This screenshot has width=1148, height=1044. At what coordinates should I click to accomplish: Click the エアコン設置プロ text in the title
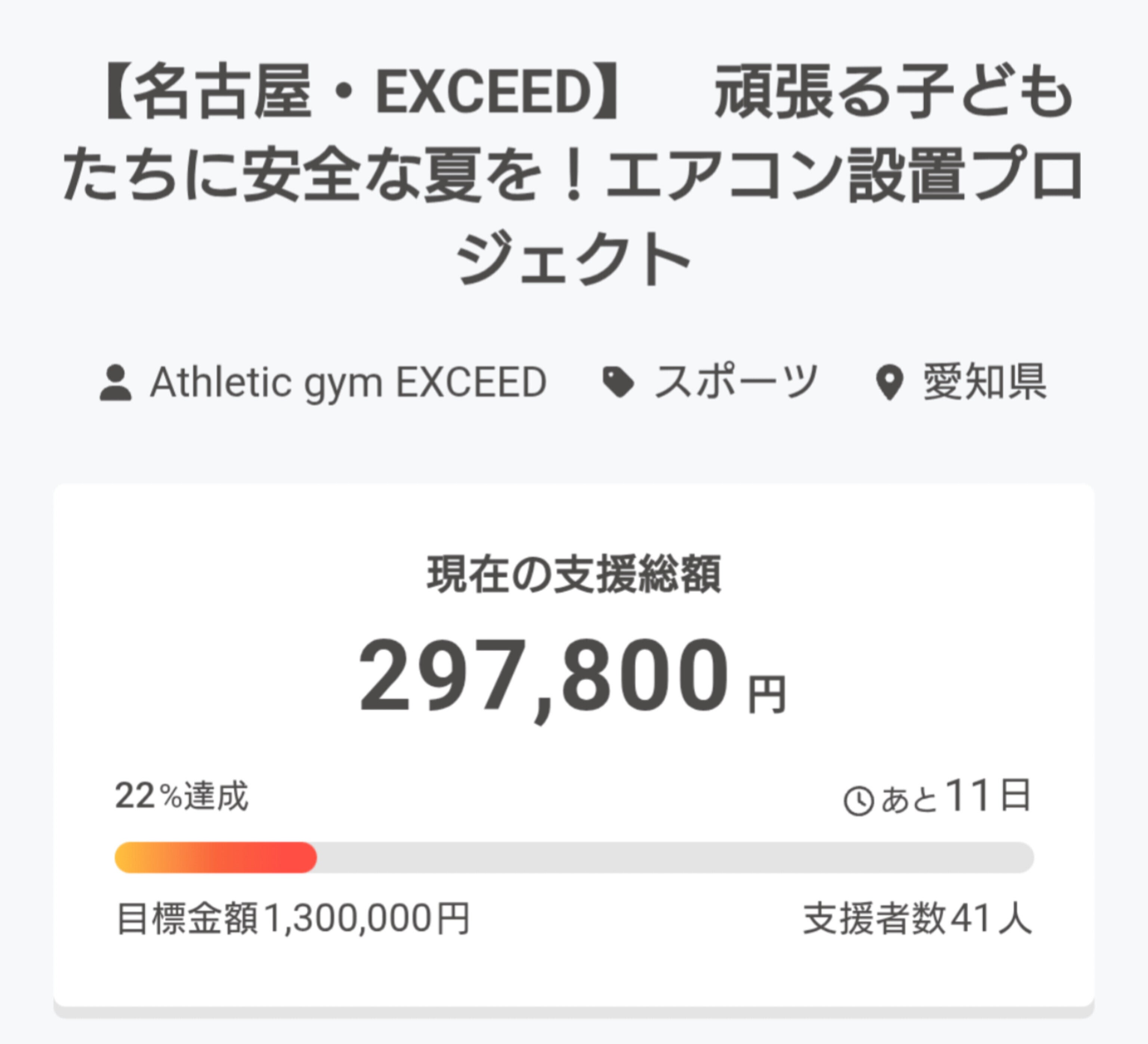tap(843, 174)
